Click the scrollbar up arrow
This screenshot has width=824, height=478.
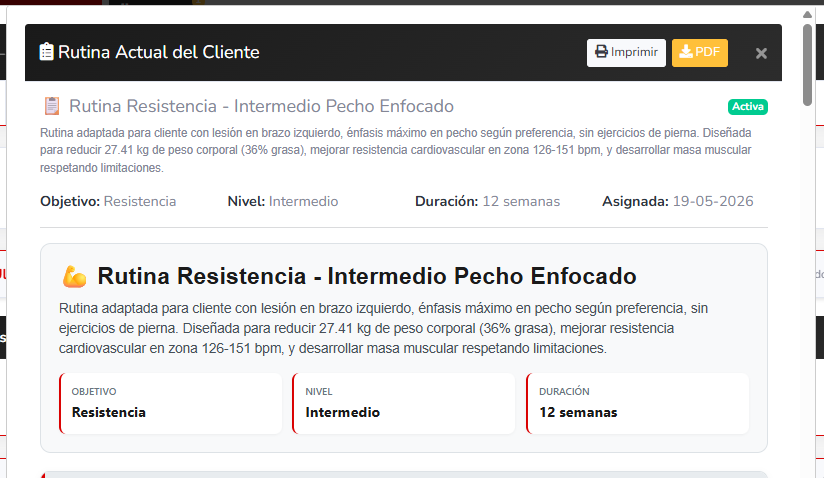807,15
